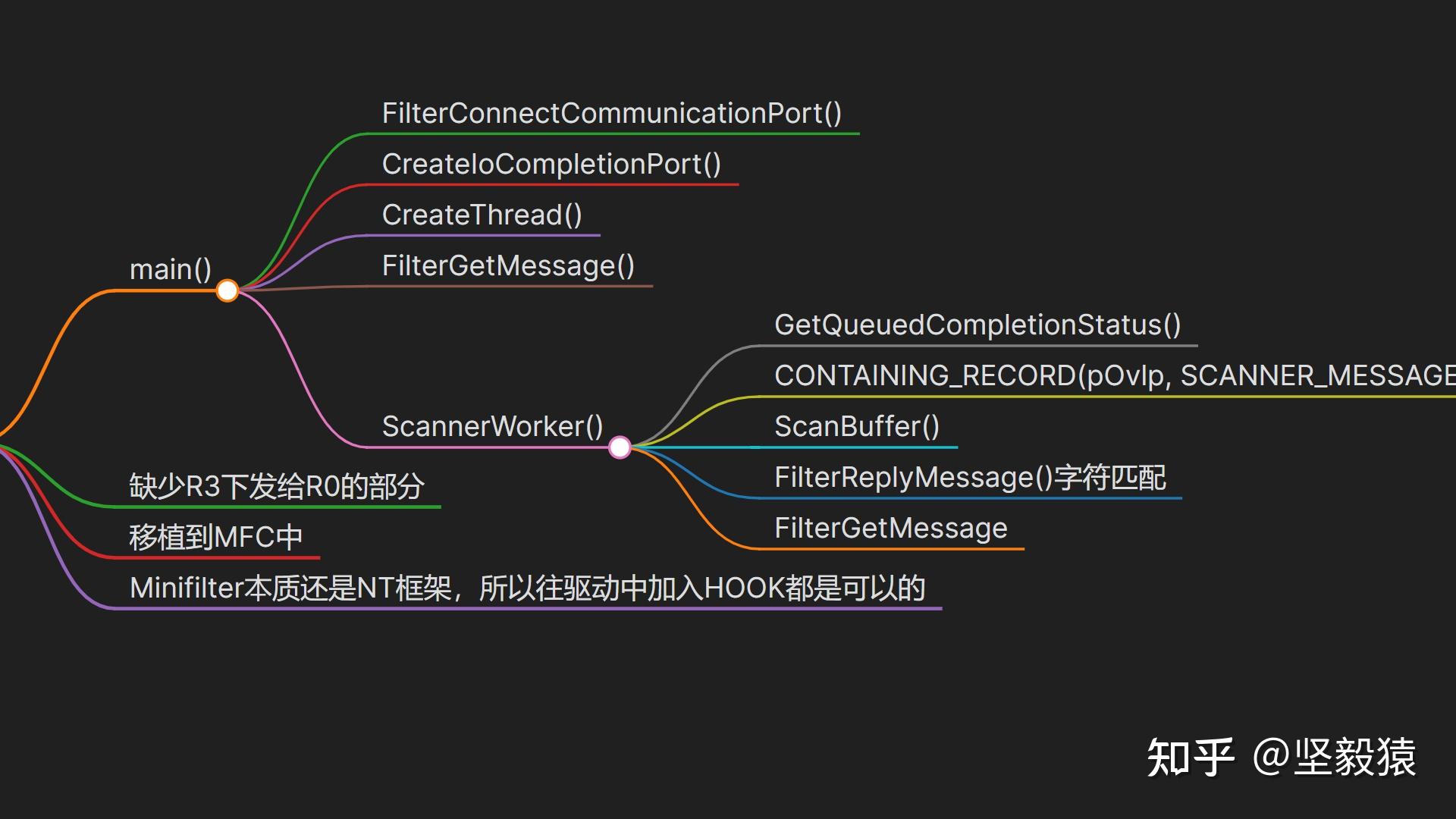Click the CreateIoCompletionPort() node

[x=551, y=164]
